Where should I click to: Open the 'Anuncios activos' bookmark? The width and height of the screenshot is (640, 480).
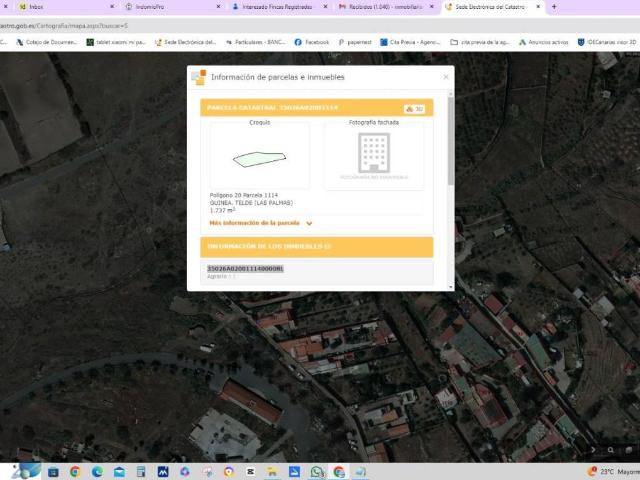(543, 42)
